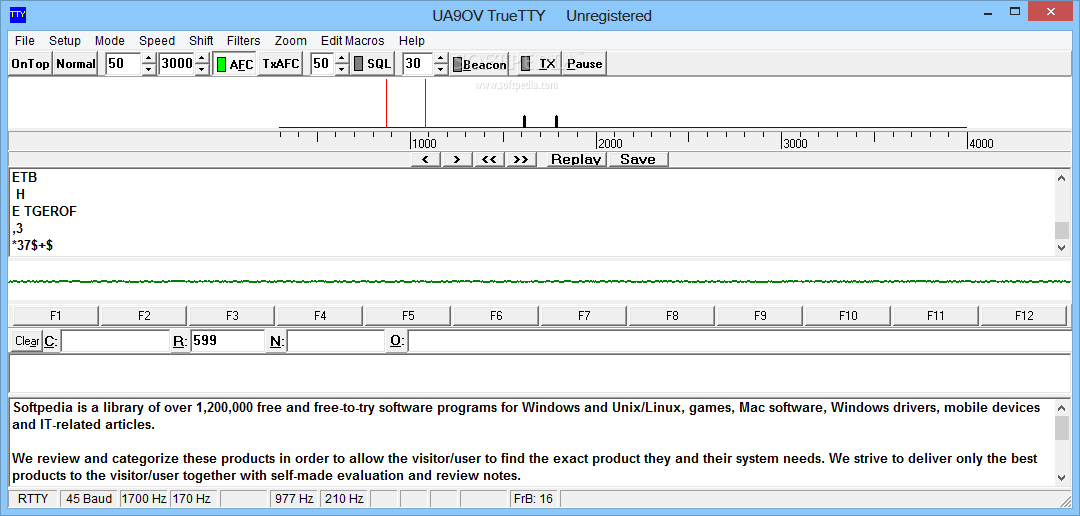
Task: Toggle the OnTop button
Action: pyautogui.click(x=31, y=64)
